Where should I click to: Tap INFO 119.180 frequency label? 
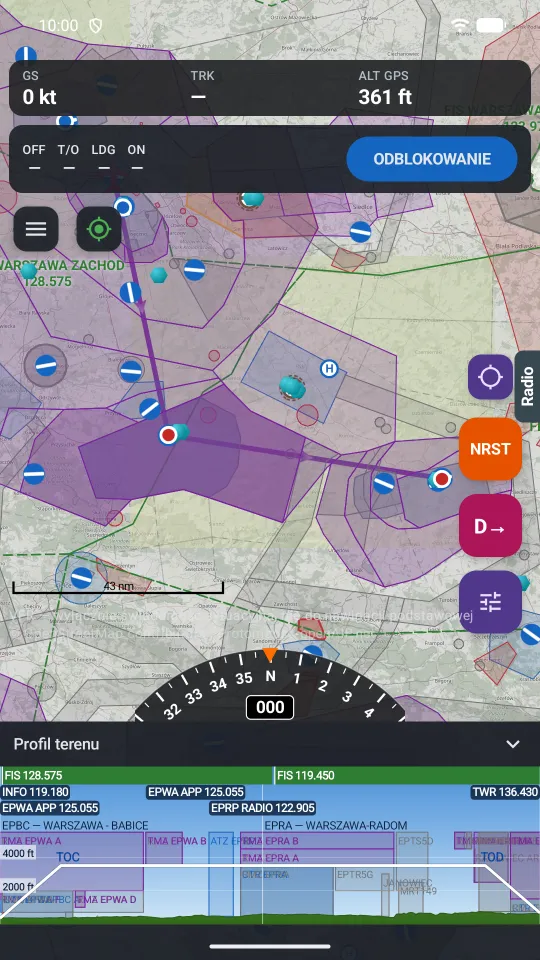(x=35, y=792)
